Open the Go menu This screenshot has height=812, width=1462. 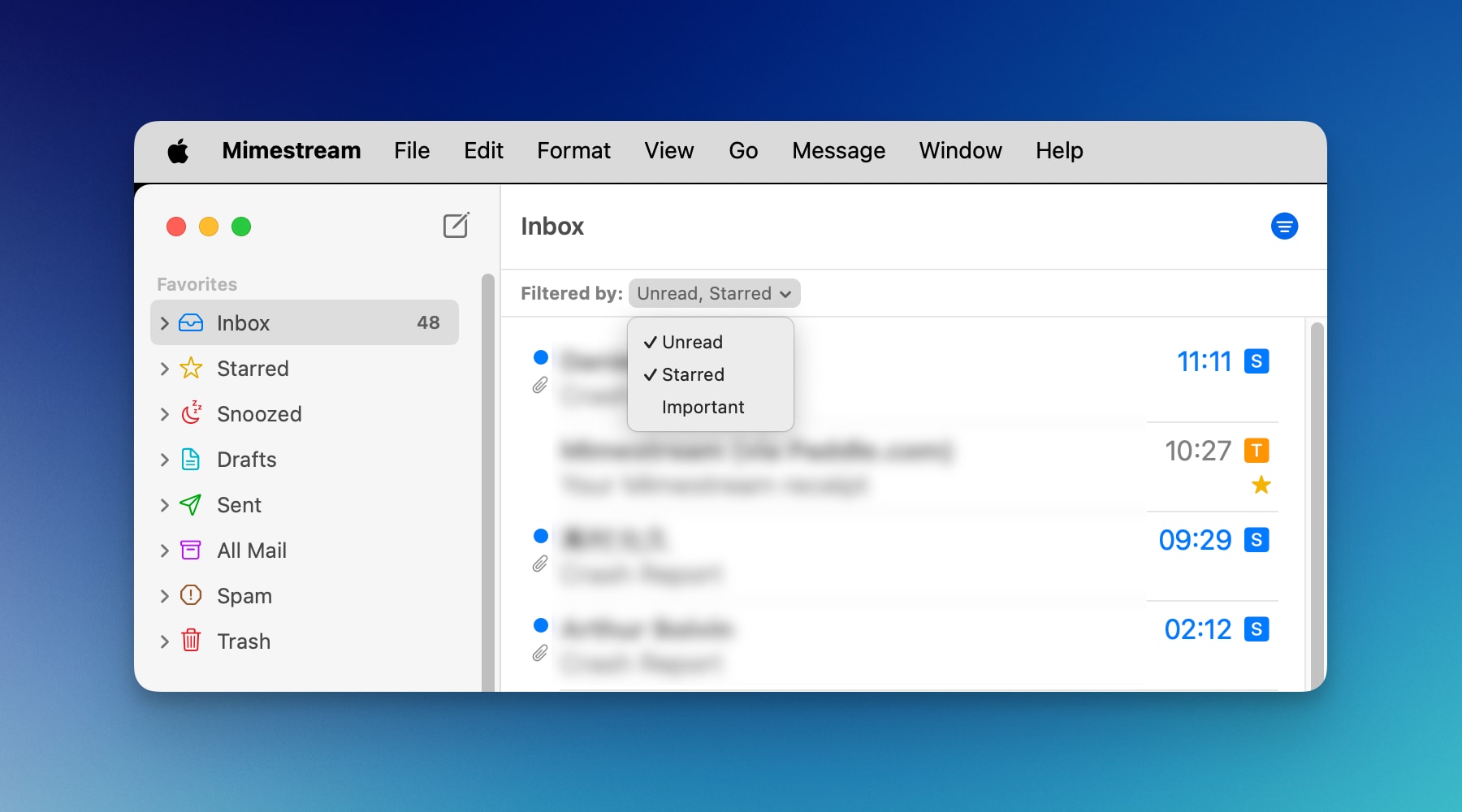[743, 150]
